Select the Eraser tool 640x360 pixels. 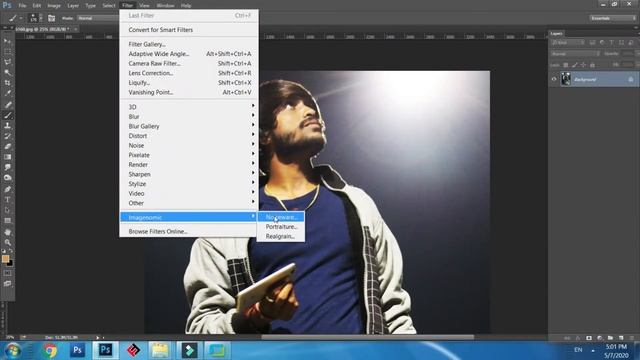tap(7, 147)
